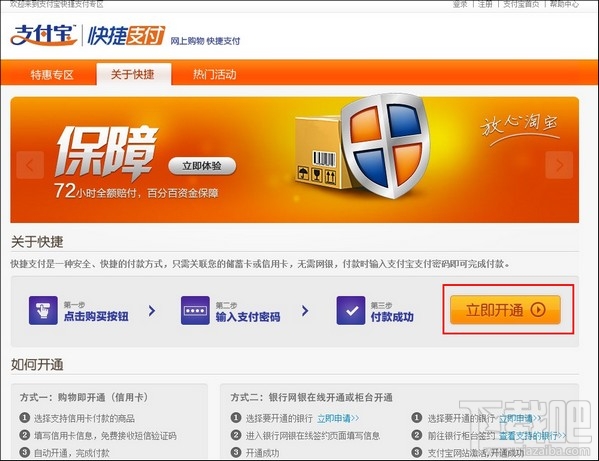Click the 立即体验 banner button
This screenshot has height=461, width=599.
point(202,166)
